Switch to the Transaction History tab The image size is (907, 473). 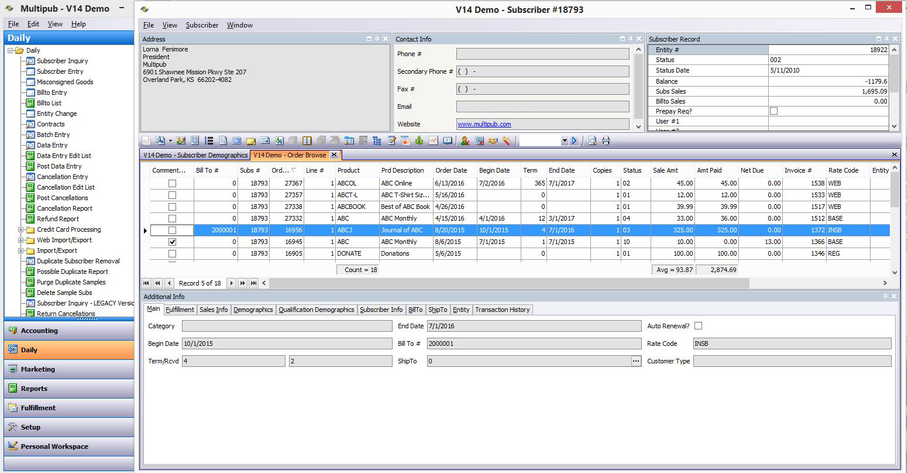(x=502, y=310)
